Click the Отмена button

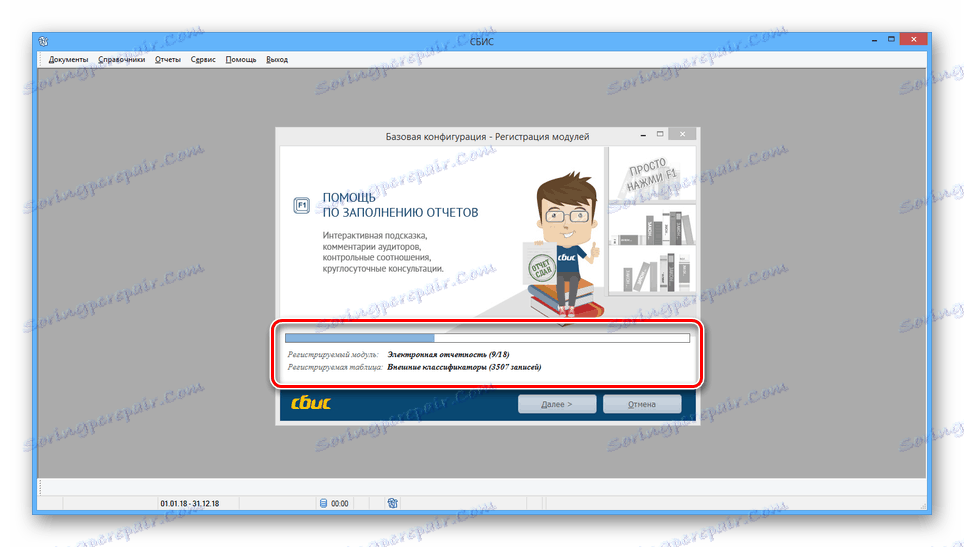point(642,404)
